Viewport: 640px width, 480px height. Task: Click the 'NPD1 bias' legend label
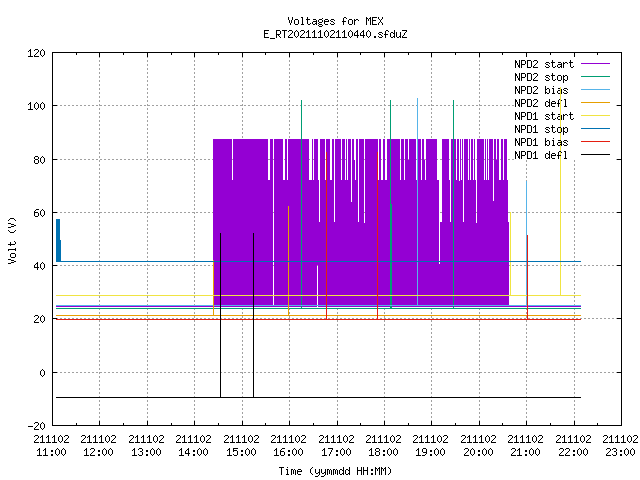coord(541,142)
